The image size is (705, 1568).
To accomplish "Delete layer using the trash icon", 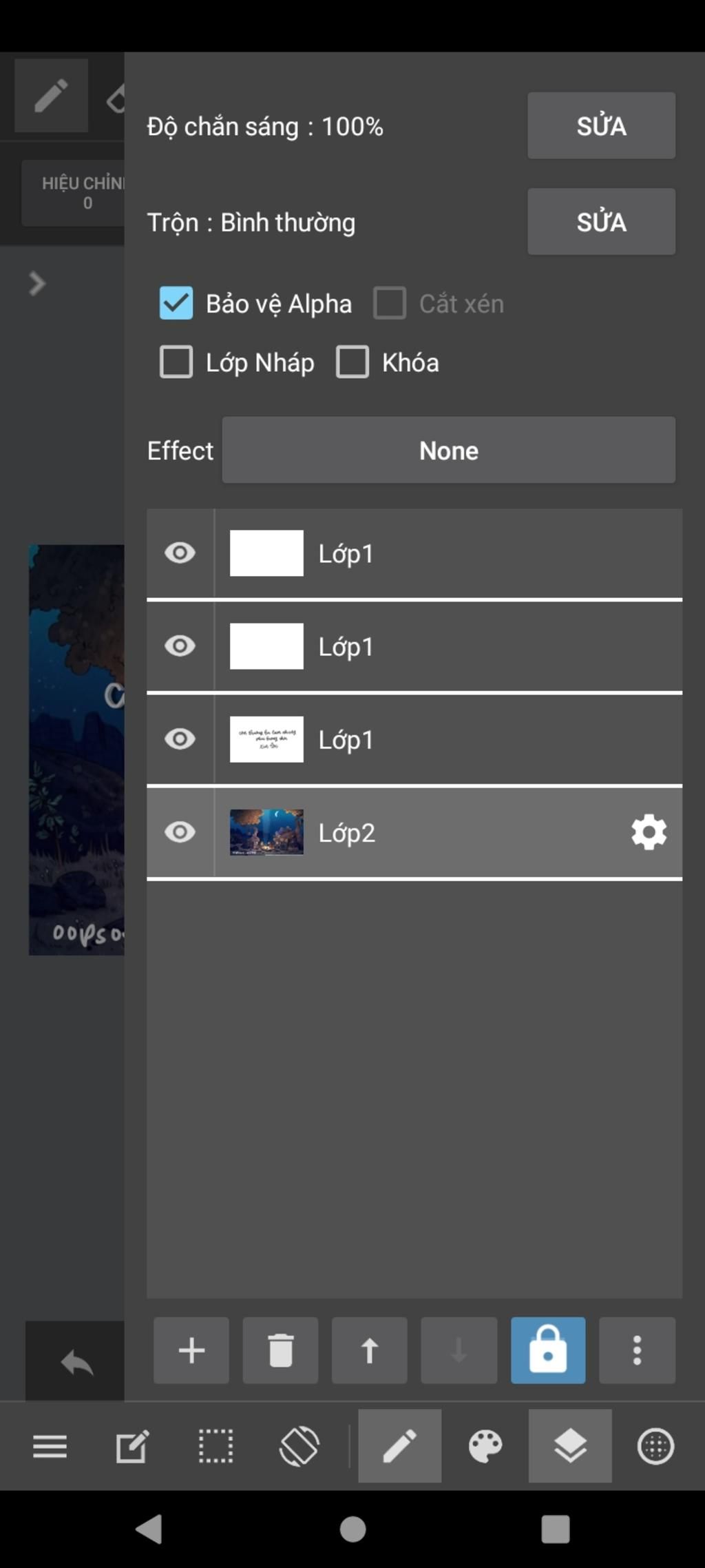I will coord(280,1350).
